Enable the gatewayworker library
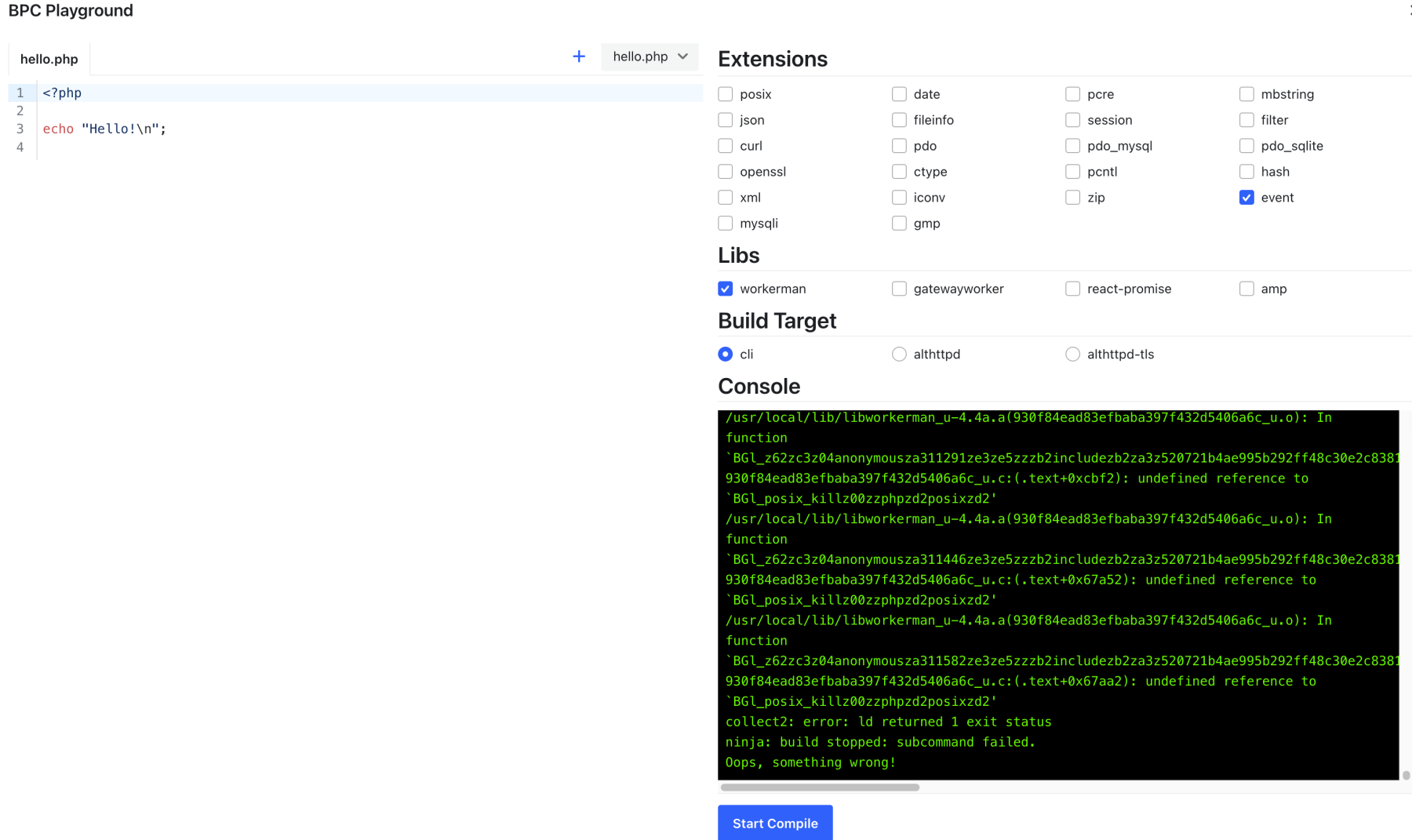 (899, 289)
